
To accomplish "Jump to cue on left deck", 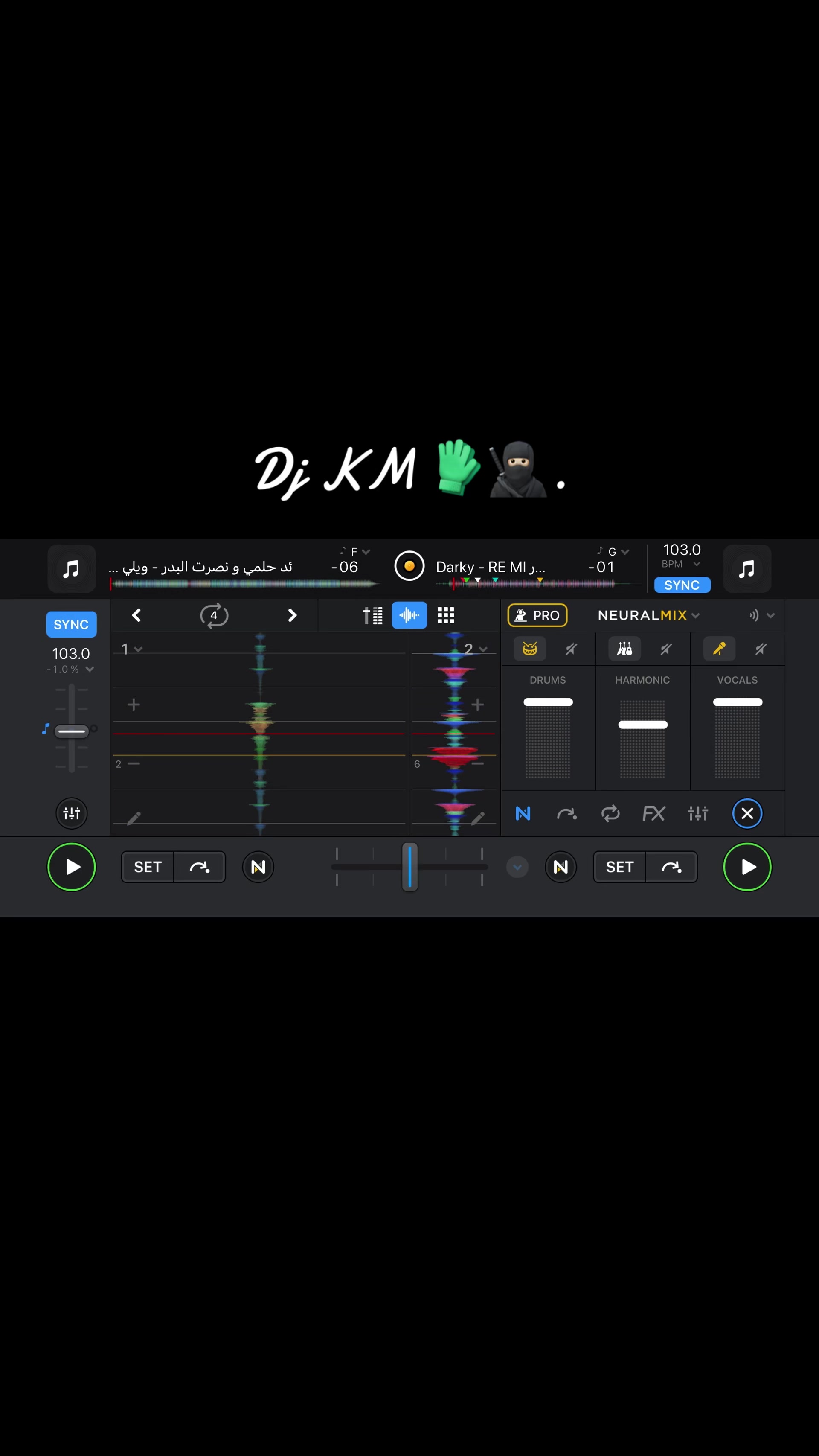I will point(199,867).
